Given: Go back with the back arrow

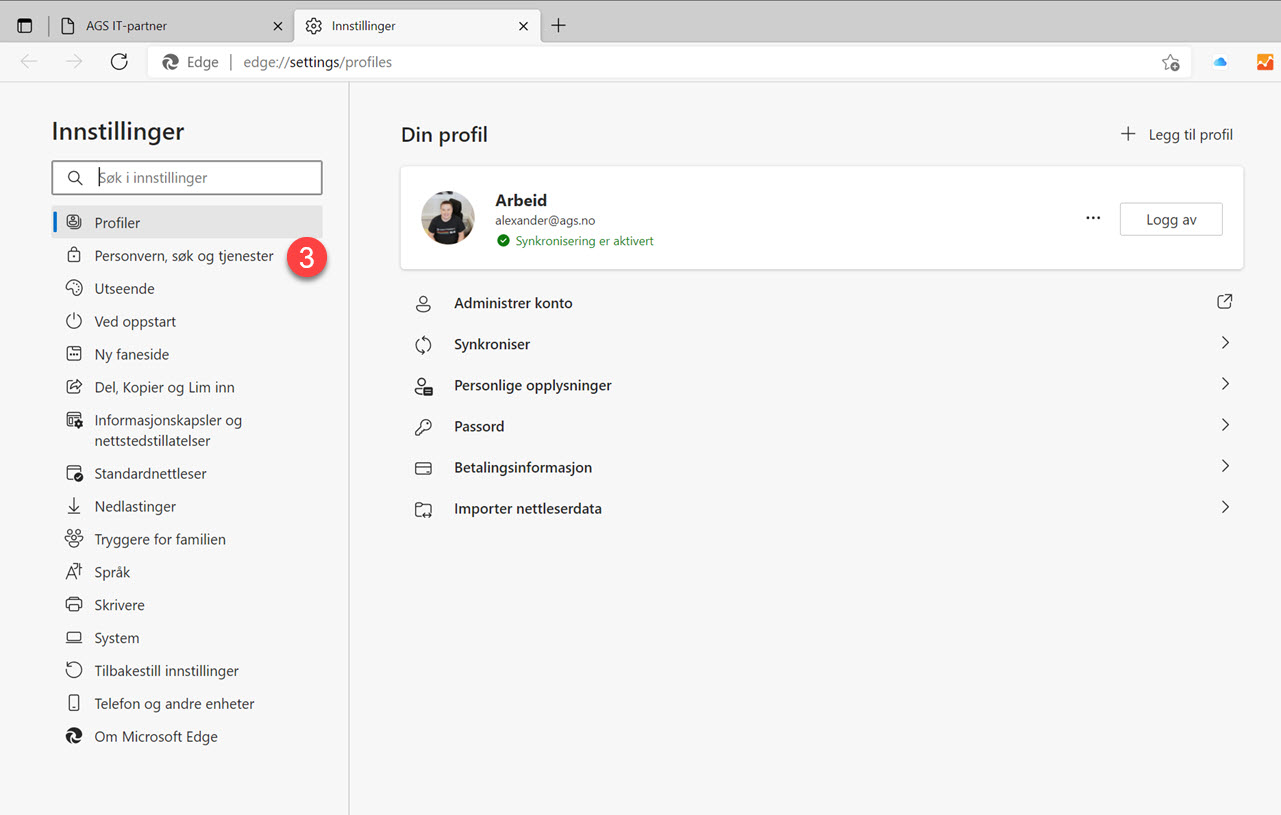Looking at the screenshot, I should click(29, 62).
